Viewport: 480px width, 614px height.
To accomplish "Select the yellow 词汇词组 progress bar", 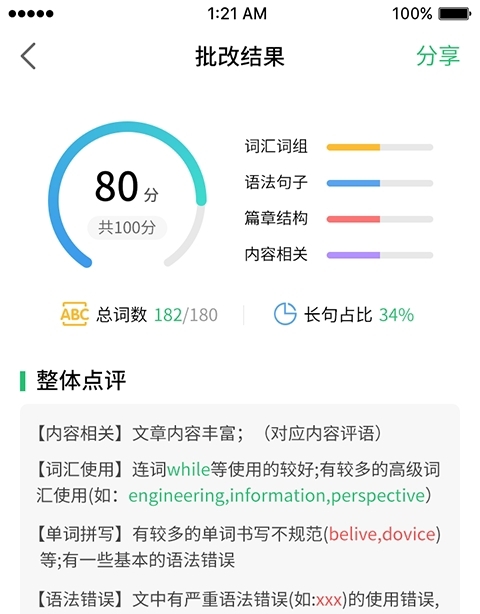I will [x=380, y=147].
